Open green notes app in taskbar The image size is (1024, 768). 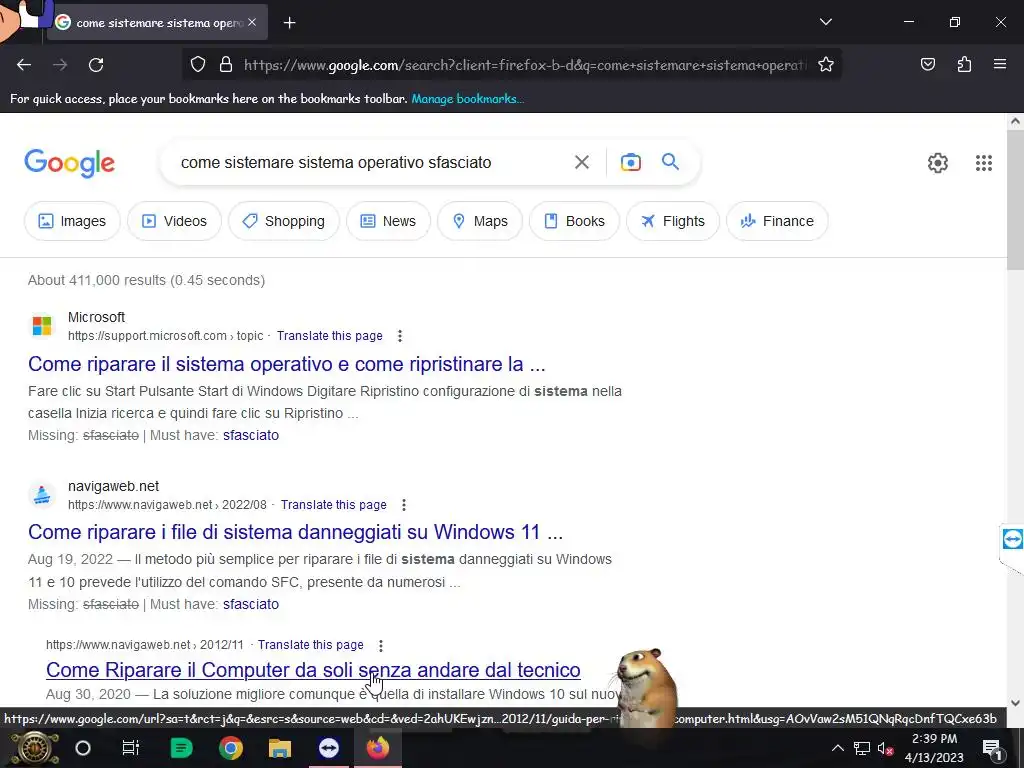coord(181,748)
